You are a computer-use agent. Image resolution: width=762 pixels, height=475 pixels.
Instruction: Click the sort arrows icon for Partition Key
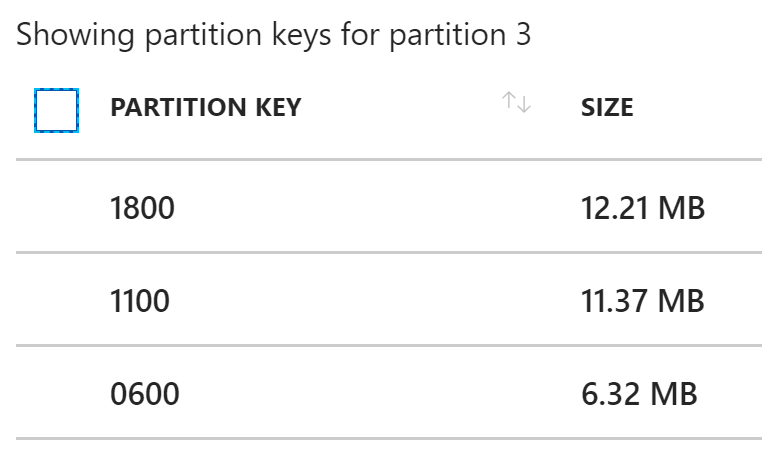coord(516,102)
